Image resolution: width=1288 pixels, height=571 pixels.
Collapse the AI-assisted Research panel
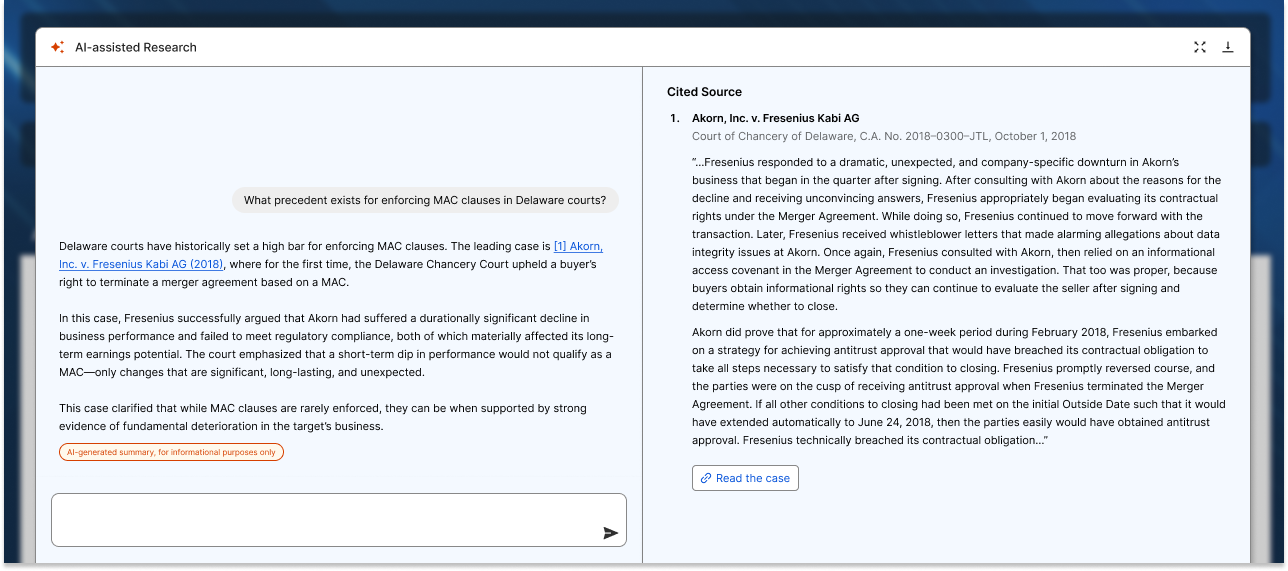1200,47
